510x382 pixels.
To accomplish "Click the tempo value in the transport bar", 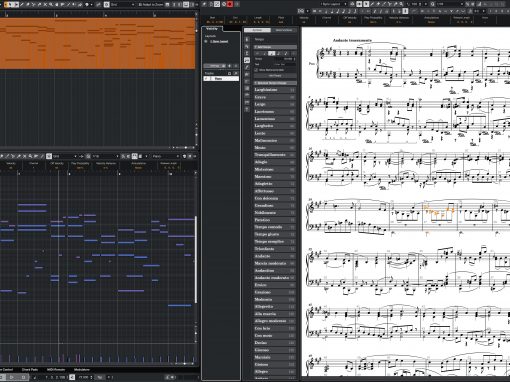I will point(85,377).
